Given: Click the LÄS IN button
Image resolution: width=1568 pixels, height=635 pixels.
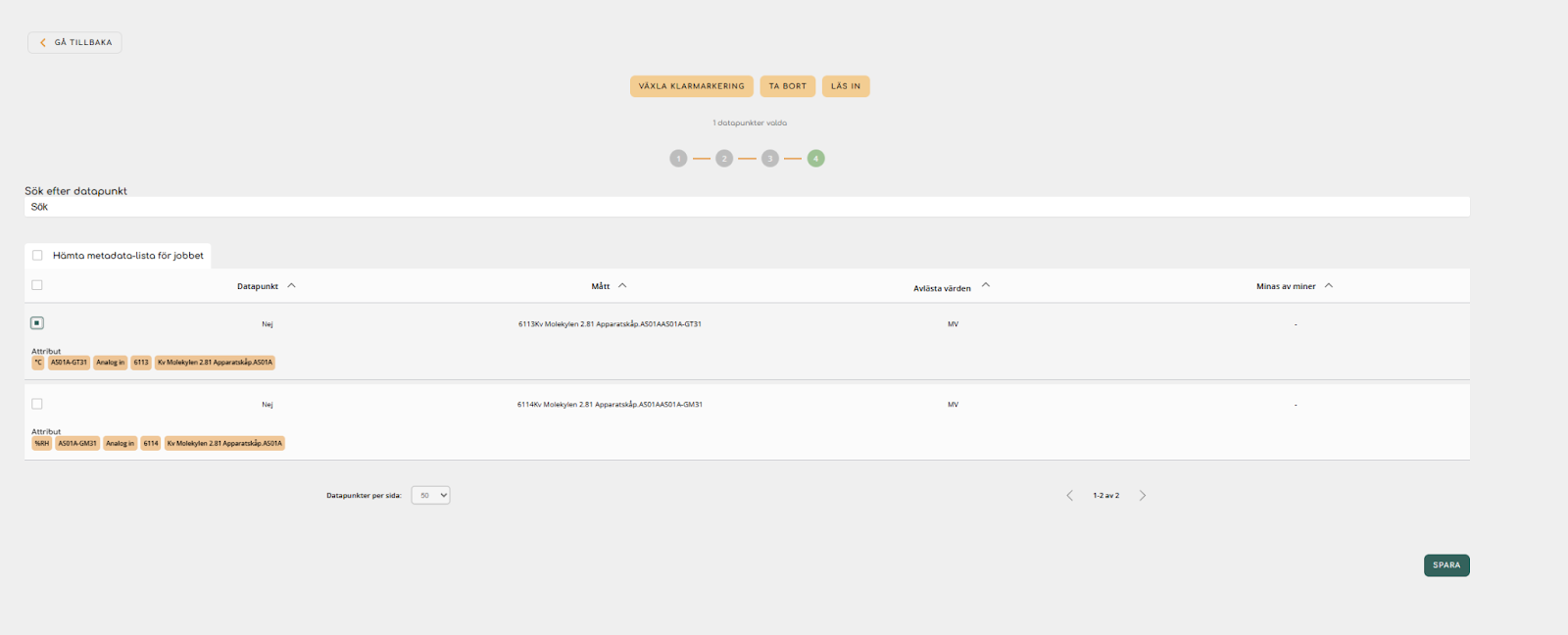Looking at the screenshot, I should (845, 86).
